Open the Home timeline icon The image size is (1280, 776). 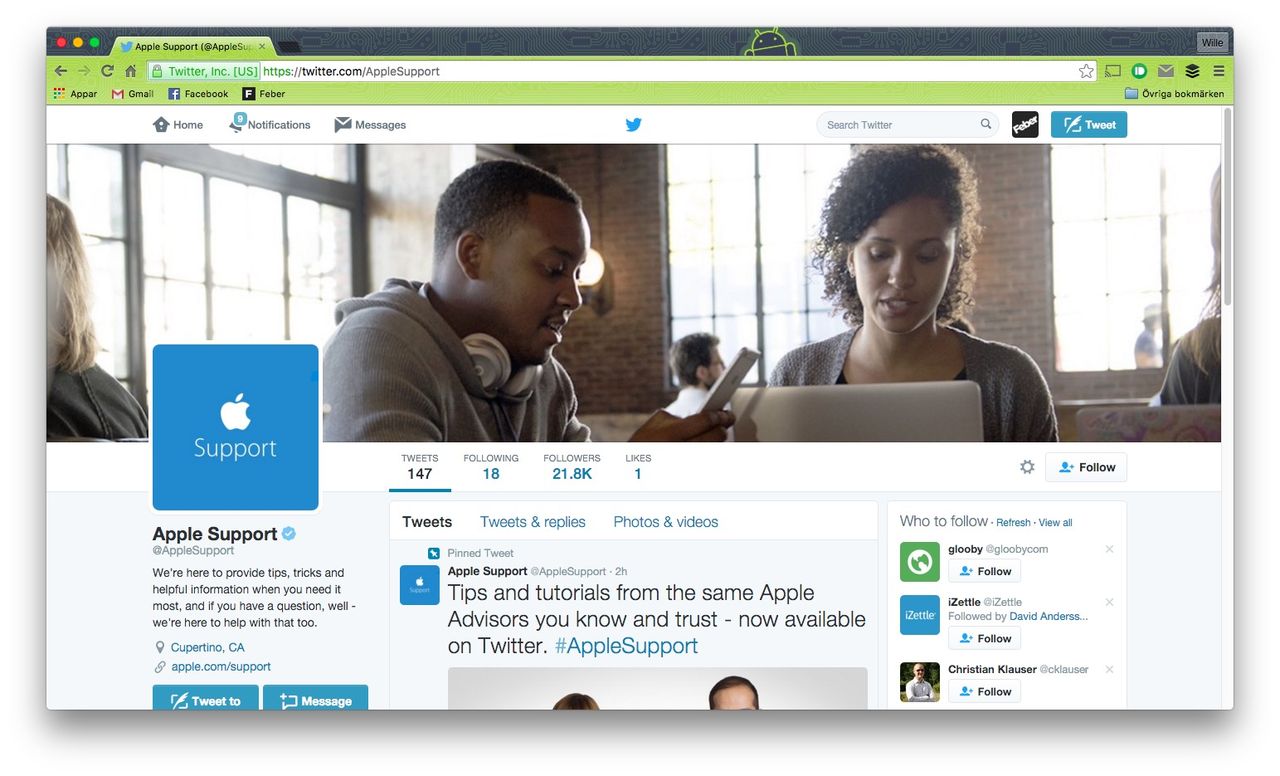[160, 124]
